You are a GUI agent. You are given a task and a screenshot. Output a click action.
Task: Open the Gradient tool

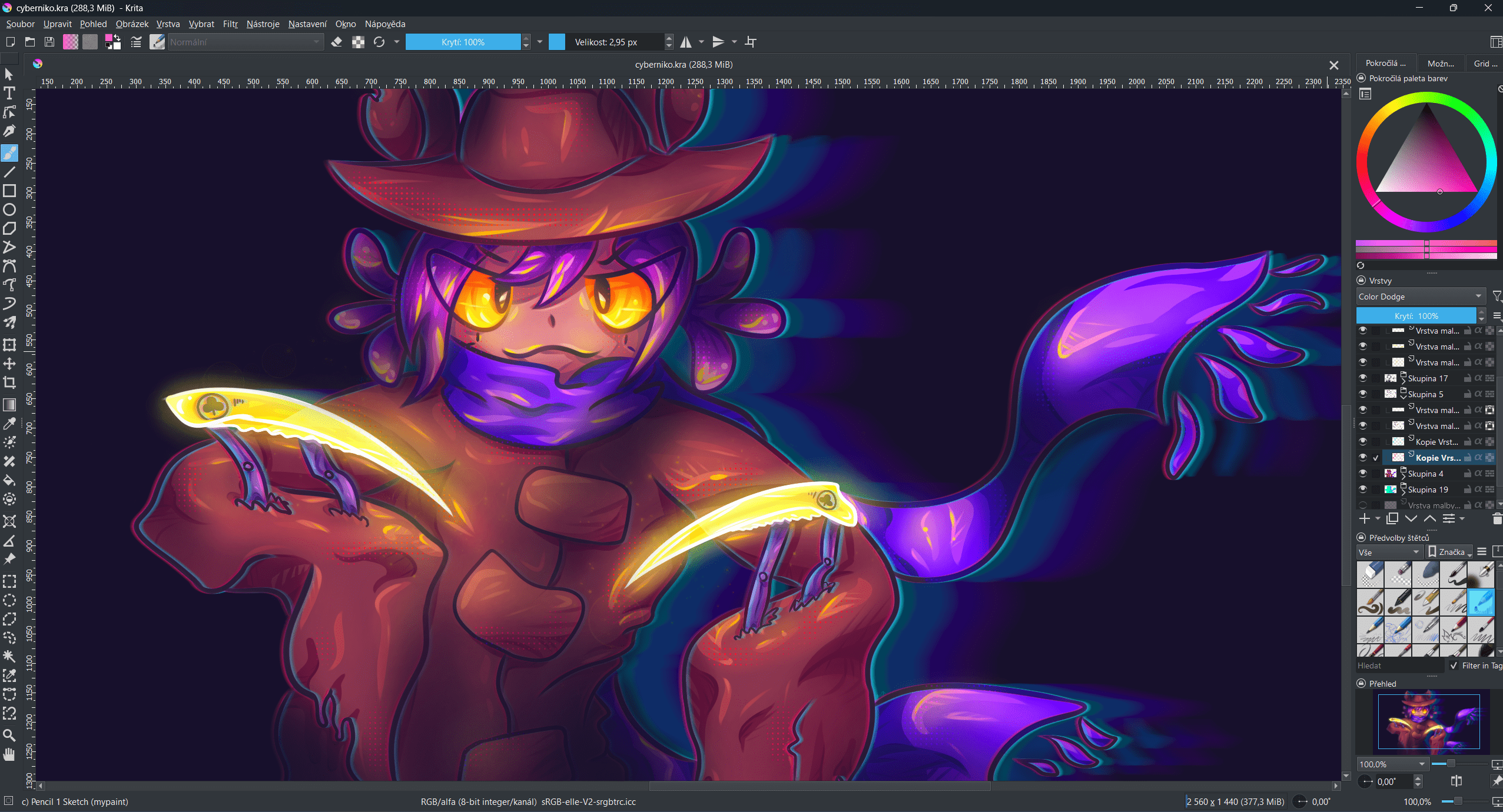[x=9, y=404]
